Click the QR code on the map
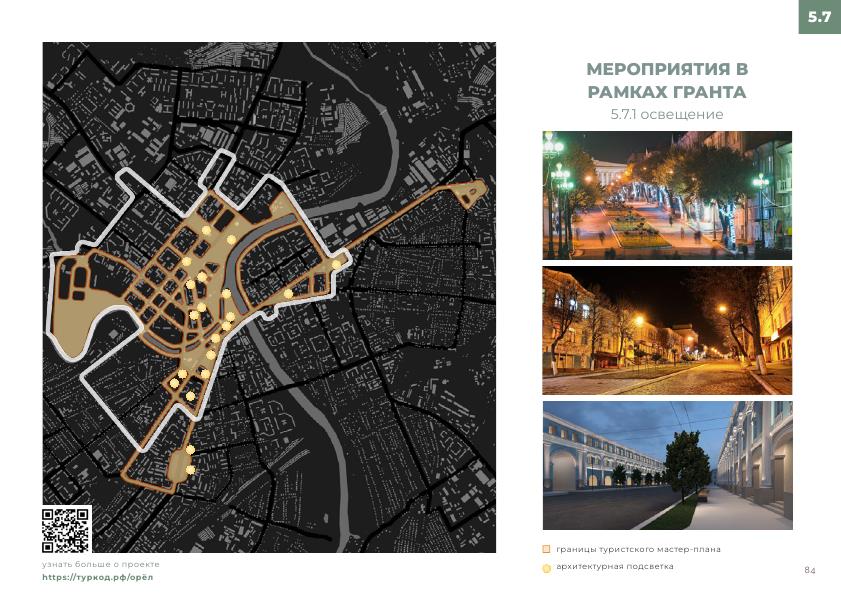The width and height of the screenshot is (841, 595). (x=67, y=530)
